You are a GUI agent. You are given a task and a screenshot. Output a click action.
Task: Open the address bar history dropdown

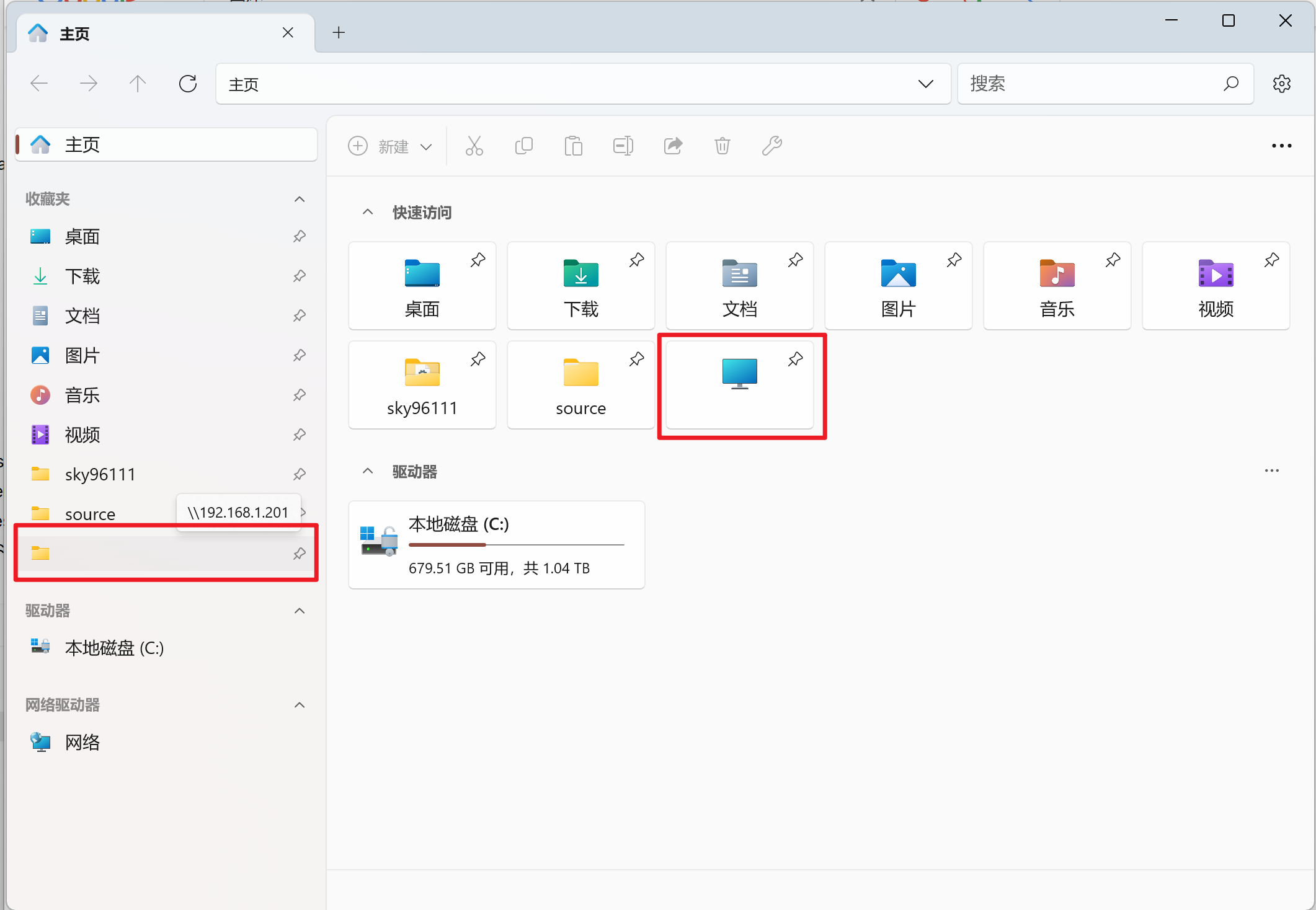point(925,84)
